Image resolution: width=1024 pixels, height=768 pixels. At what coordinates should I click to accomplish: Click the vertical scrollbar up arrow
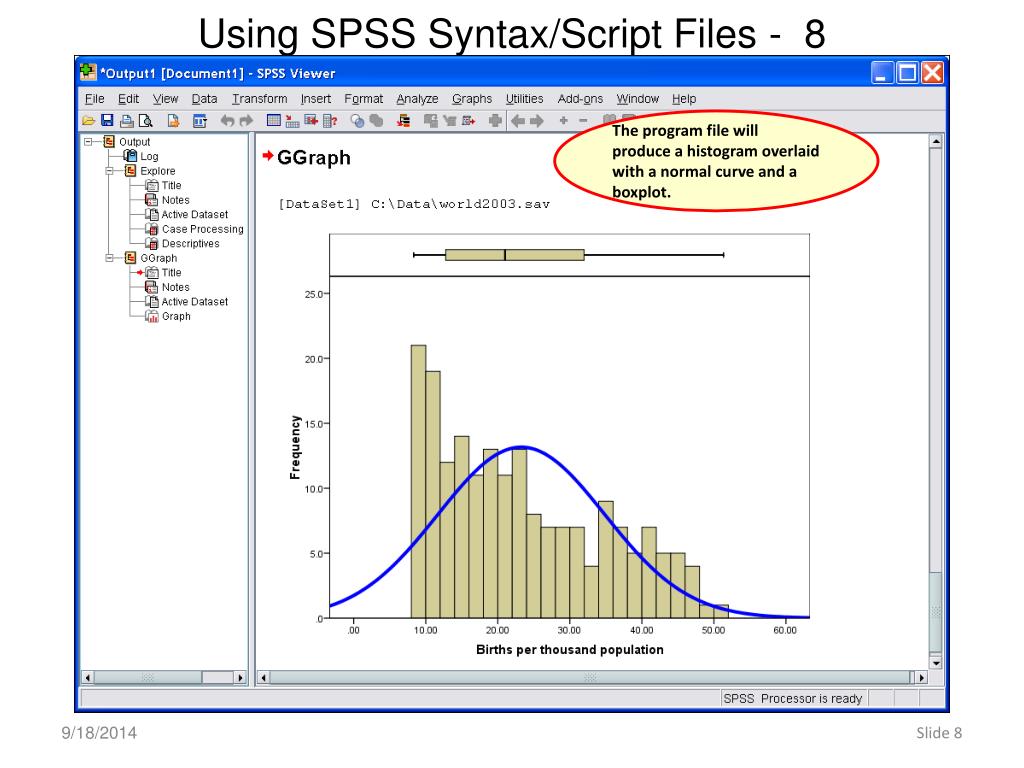pyautogui.click(x=936, y=141)
